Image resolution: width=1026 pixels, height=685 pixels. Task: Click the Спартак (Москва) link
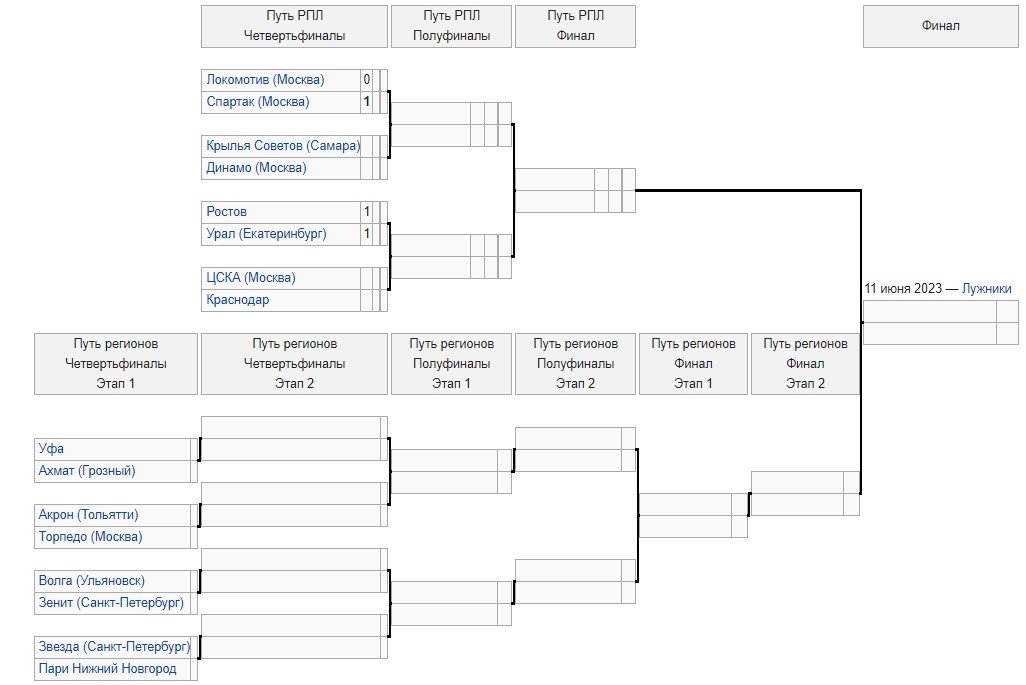pos(258,102)
